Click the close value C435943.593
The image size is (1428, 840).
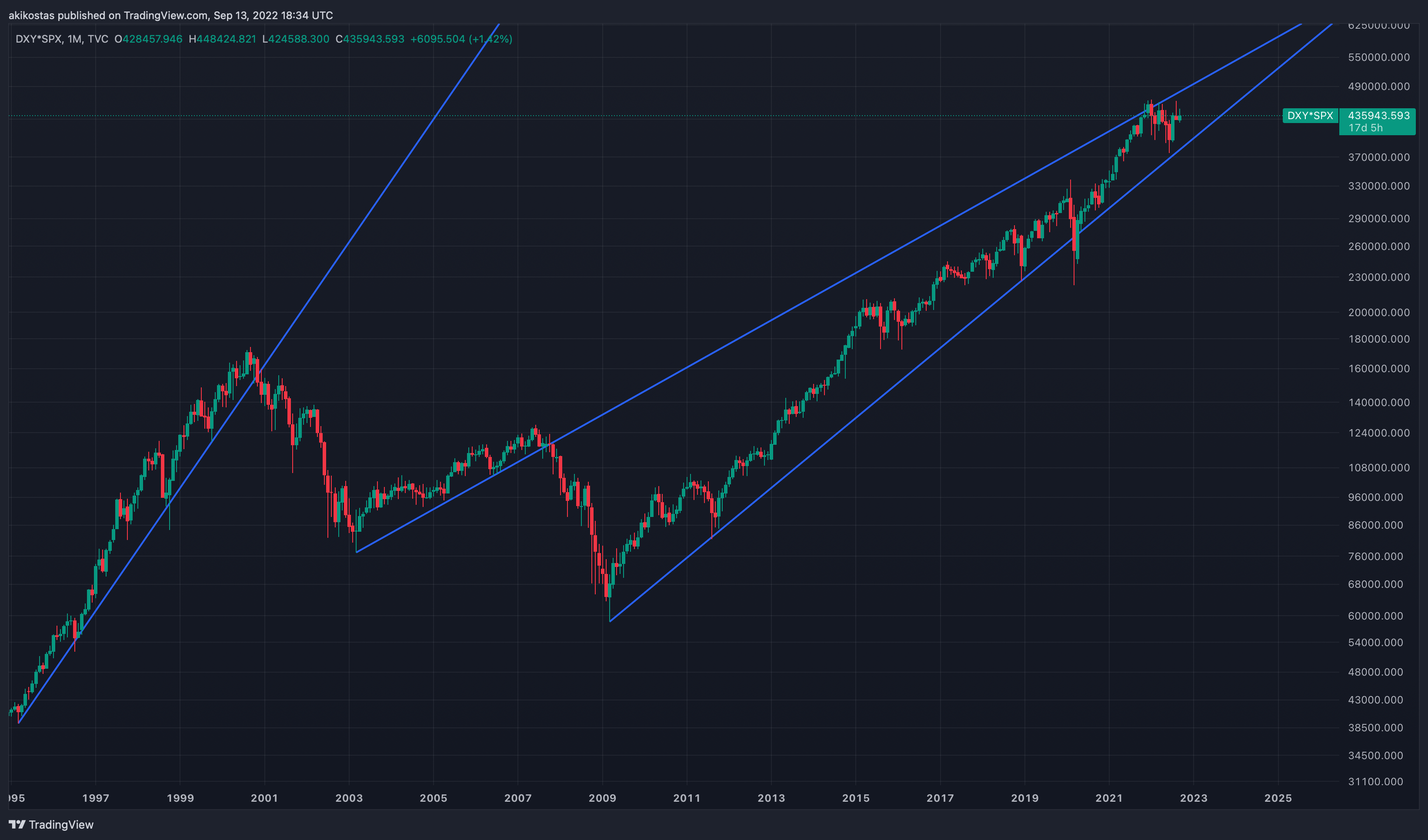coord(370,39)
